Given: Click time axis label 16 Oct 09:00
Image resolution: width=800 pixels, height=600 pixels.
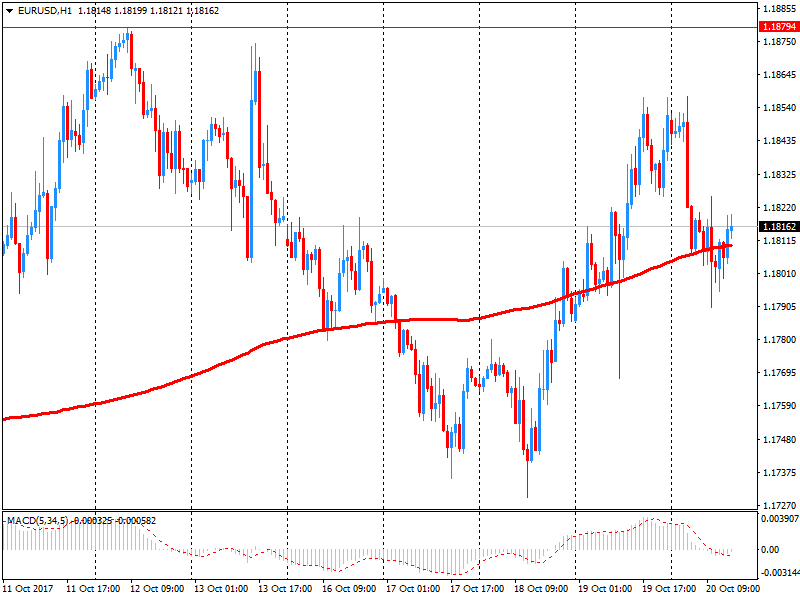Looking at the screenshot, I should coord(349,589).
